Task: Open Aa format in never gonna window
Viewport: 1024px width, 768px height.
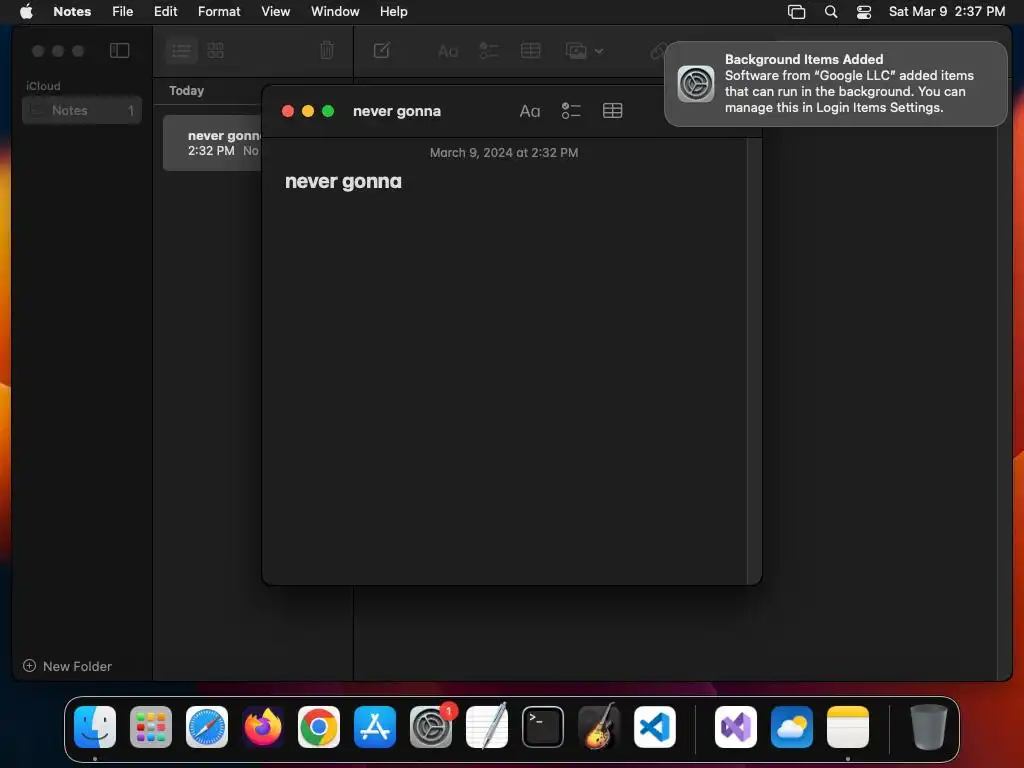Action: point(530,111)
